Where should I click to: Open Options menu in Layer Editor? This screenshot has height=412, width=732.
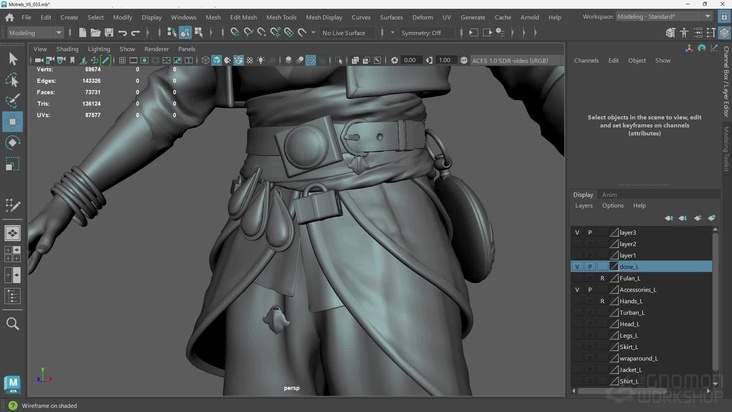613,205
